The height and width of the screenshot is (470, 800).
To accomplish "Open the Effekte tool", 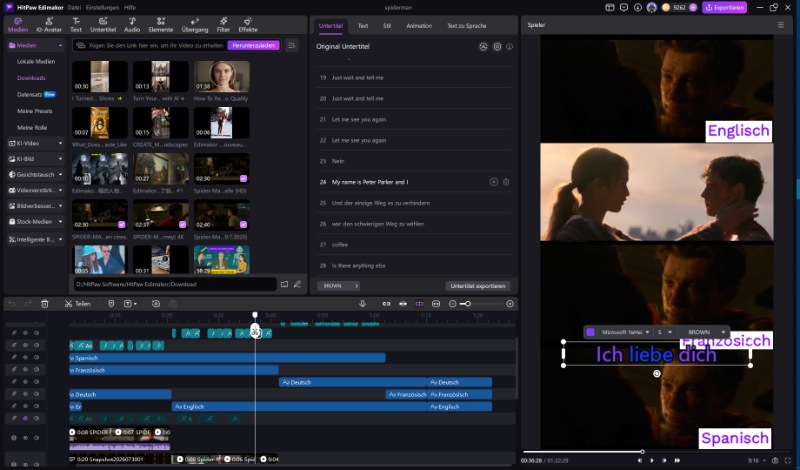I will [248, 24].
